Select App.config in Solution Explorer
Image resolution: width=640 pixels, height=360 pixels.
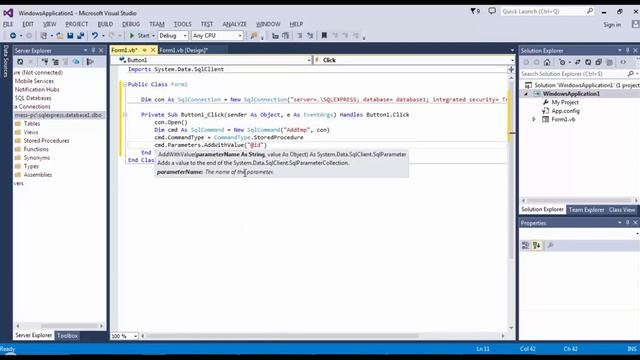(x=565, y=111)
